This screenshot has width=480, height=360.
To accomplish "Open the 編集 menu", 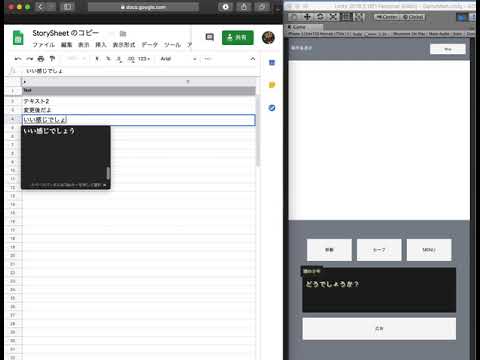I will [66, 45].
